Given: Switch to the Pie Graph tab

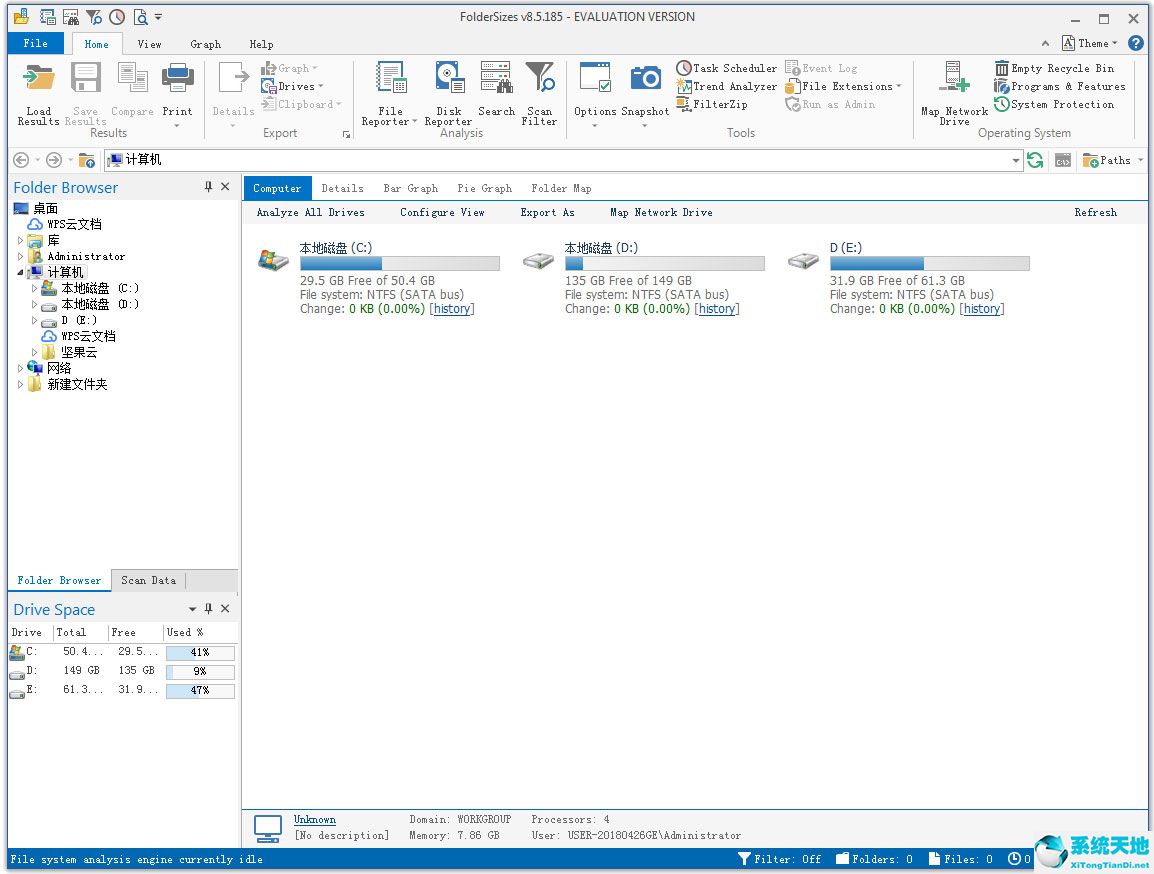Looking at the screenshot, I should [484, 188].
